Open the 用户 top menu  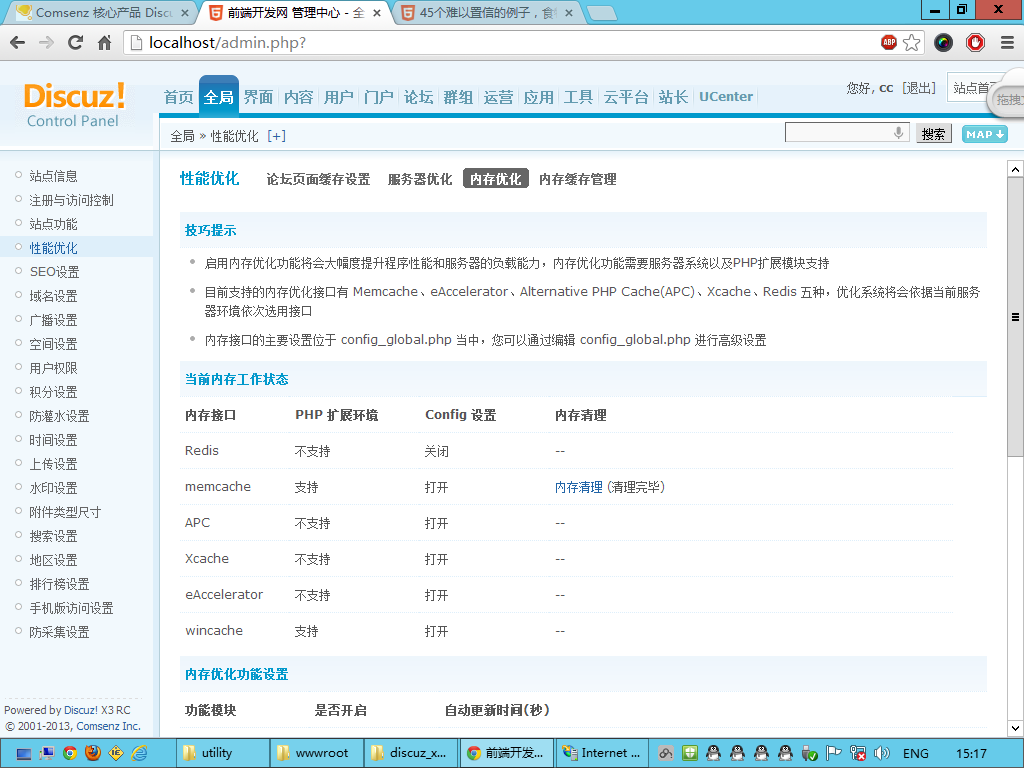coord(338,97)
